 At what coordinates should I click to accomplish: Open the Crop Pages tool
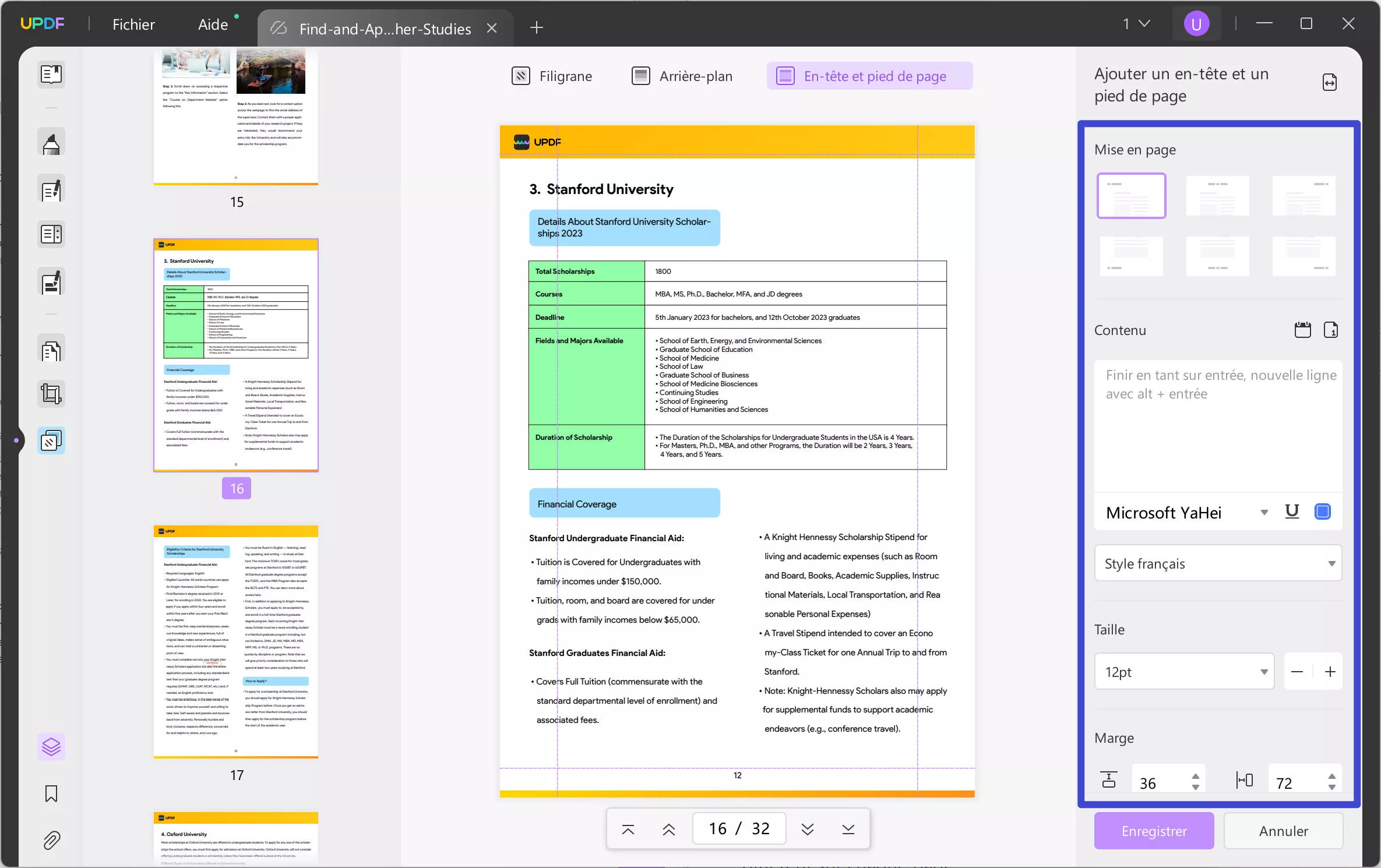[x=51, y=394]
